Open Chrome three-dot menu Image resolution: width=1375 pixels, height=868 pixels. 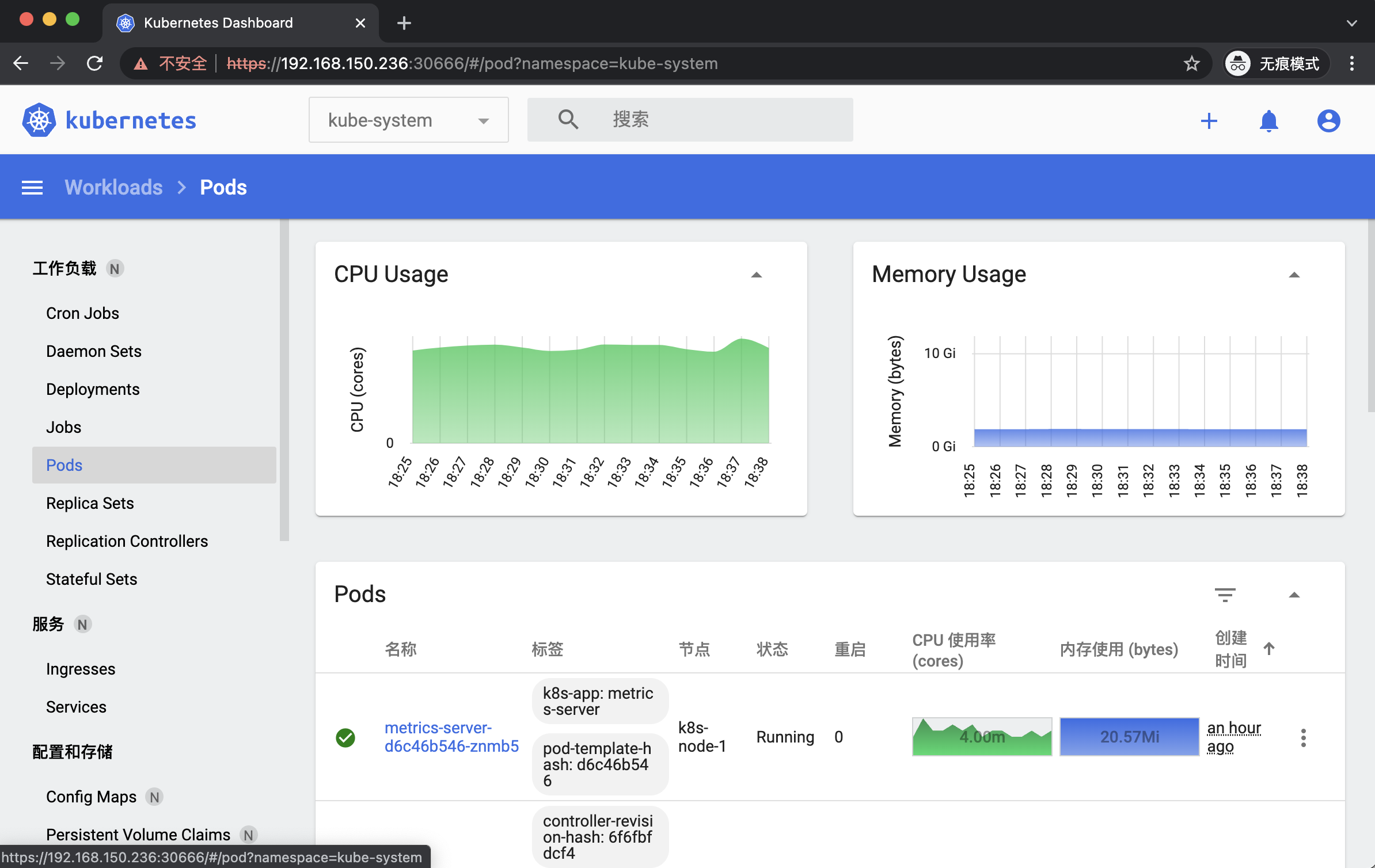click(1352, 63)
